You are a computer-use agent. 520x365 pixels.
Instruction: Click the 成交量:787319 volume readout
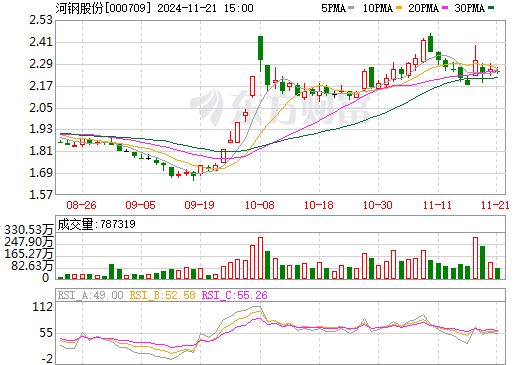pyautogui.click(x=97, y=224)
